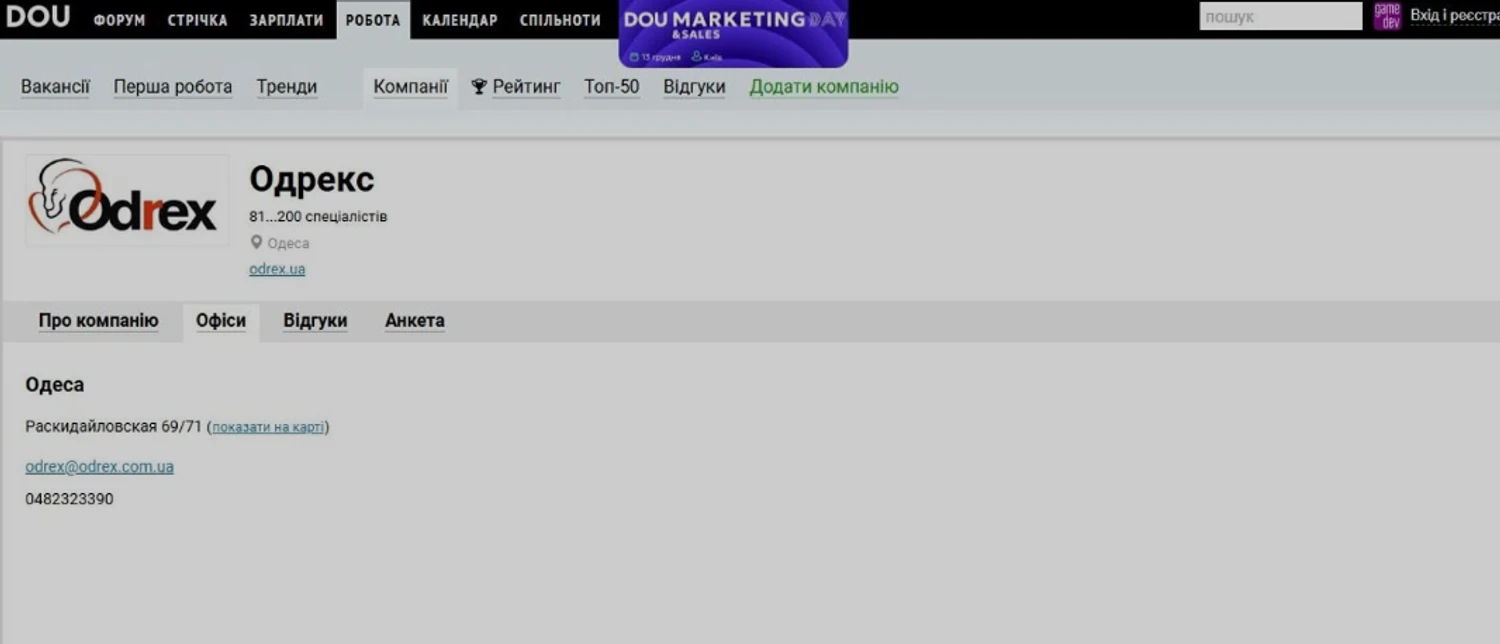This screenshot has height=644, width=1500.
Task: Switch to the Про компанію tab
Action: click(x=98, y=321)
